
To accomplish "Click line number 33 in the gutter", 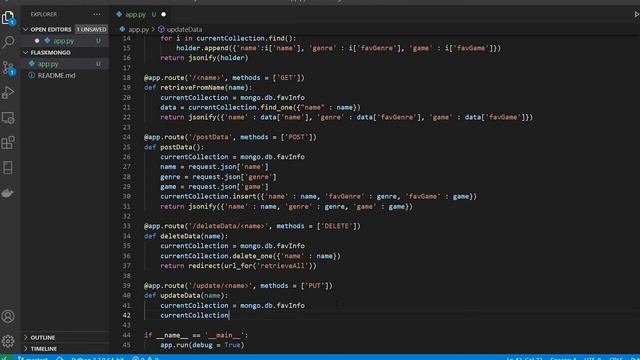I will [x=127, y=226].
